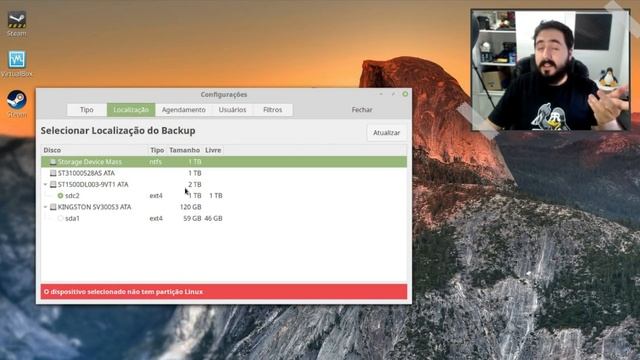Image resolution: width=640 pixels, height=360 pixels.
Task: Select the sda1 partition radio button
Action: pyautogui.click(x=60, y=219)
